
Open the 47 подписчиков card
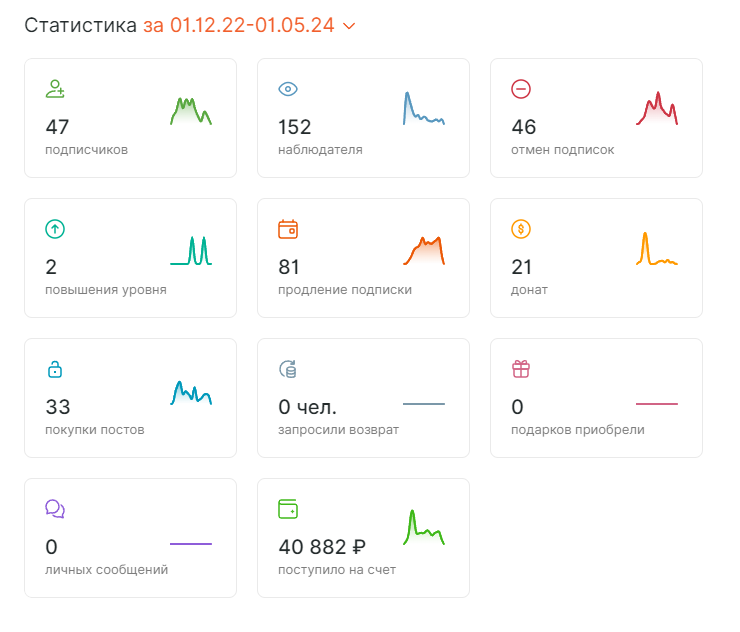(130, 118)
